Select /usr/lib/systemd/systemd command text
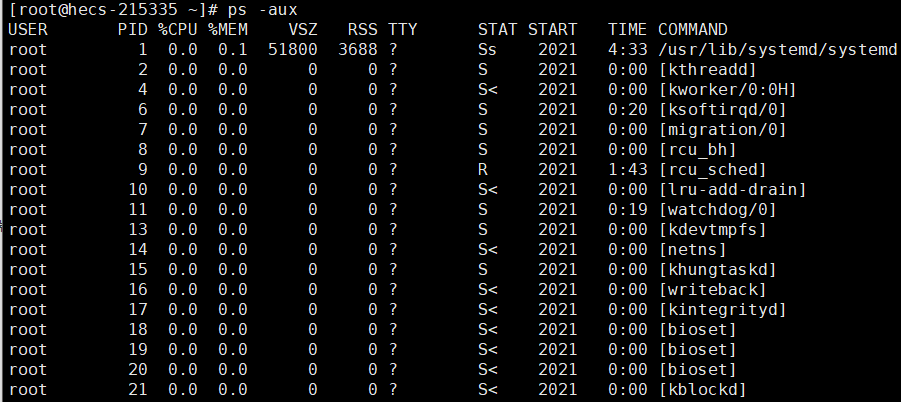The width and height of the screenshot is (901, 402). (x=777, y=50)
